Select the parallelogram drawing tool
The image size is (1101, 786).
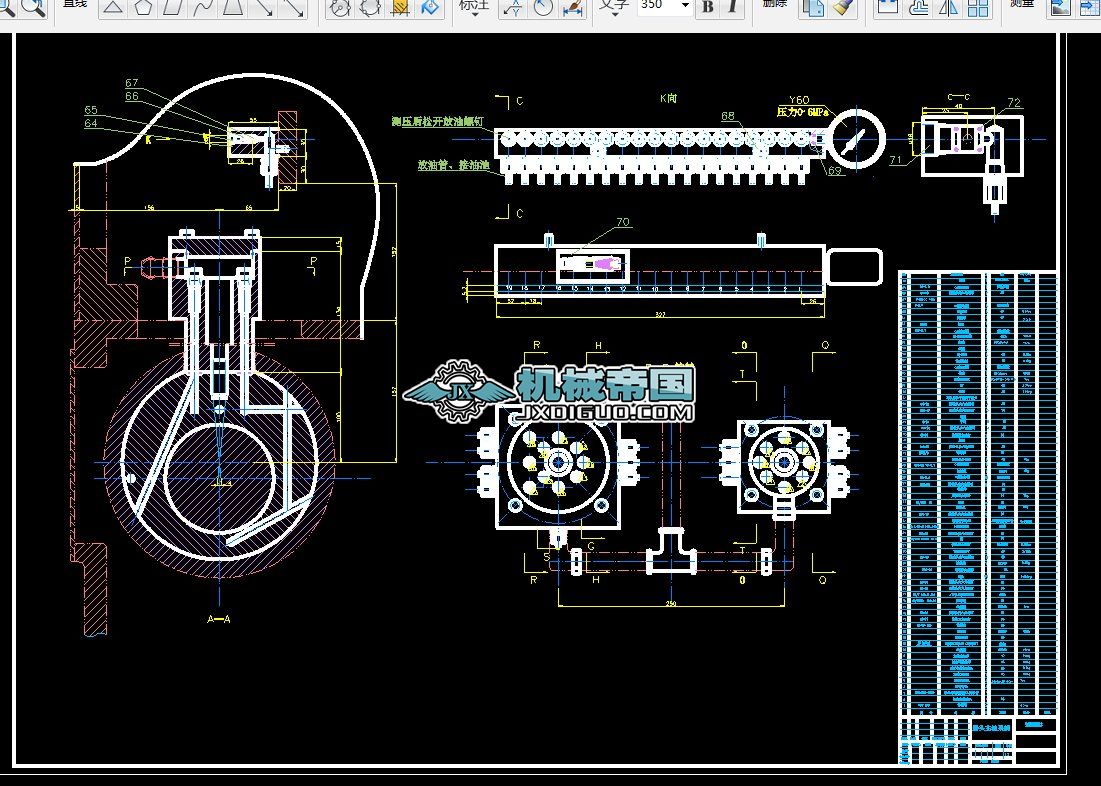tap(173, 7)
